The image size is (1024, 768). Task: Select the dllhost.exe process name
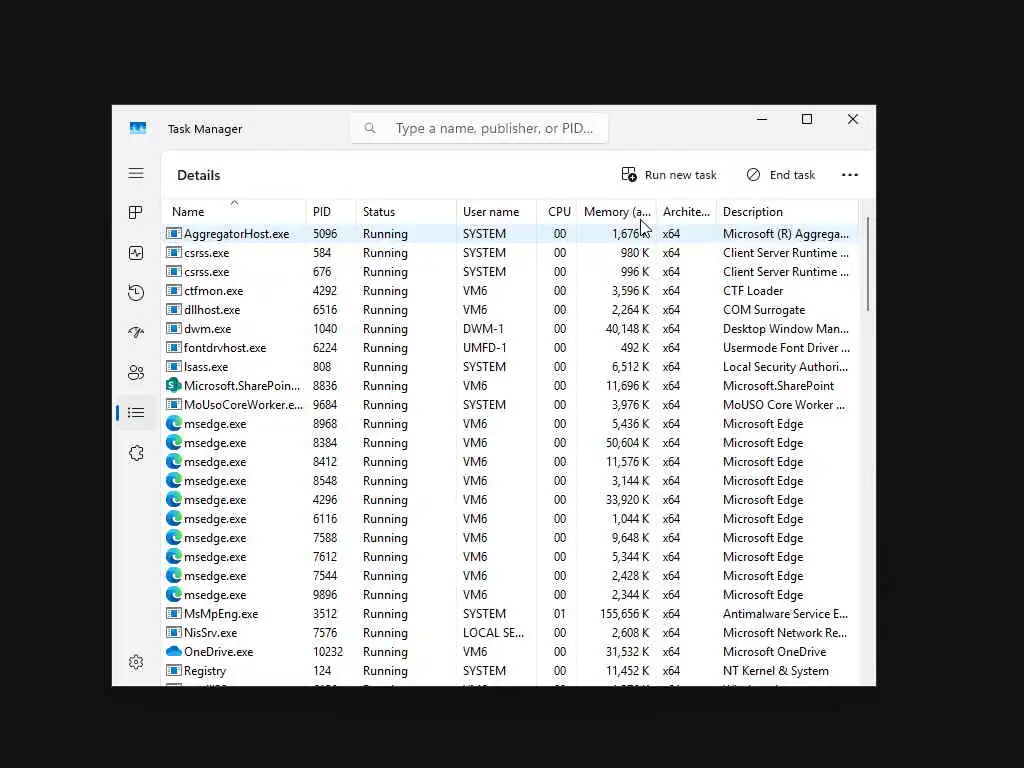pyautogui.click(x=212, y=310)
